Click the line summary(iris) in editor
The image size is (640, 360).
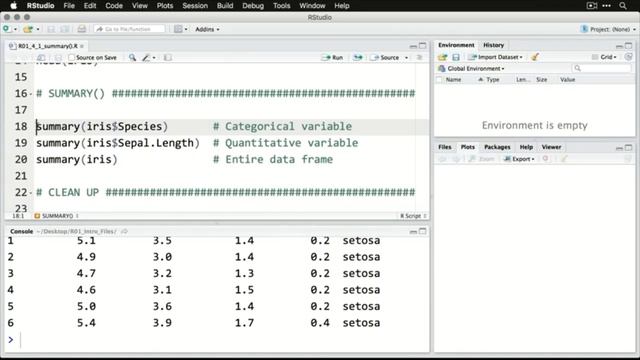coord(77,159)
